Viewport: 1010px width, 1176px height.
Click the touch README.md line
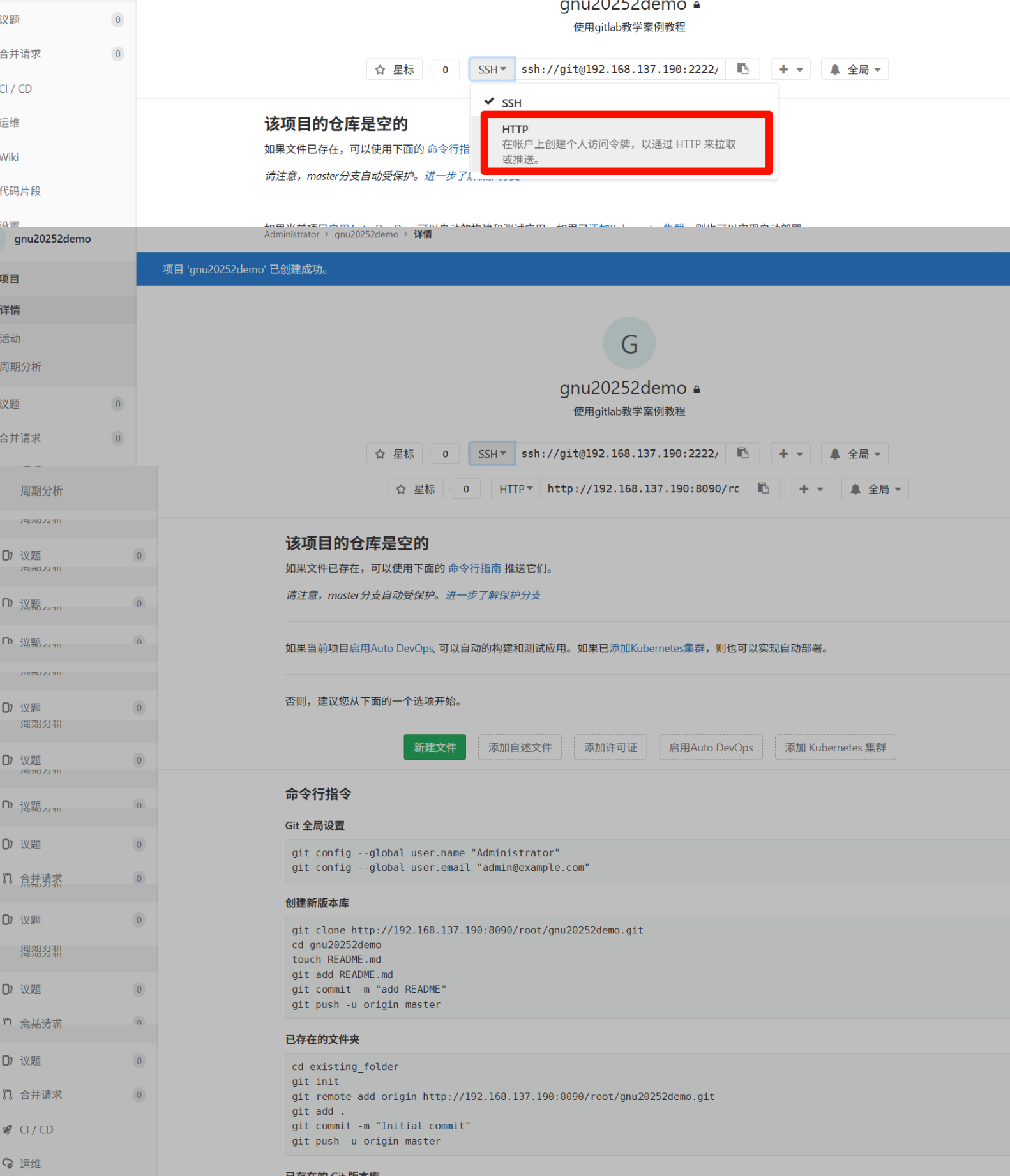[x=336, y=960]
